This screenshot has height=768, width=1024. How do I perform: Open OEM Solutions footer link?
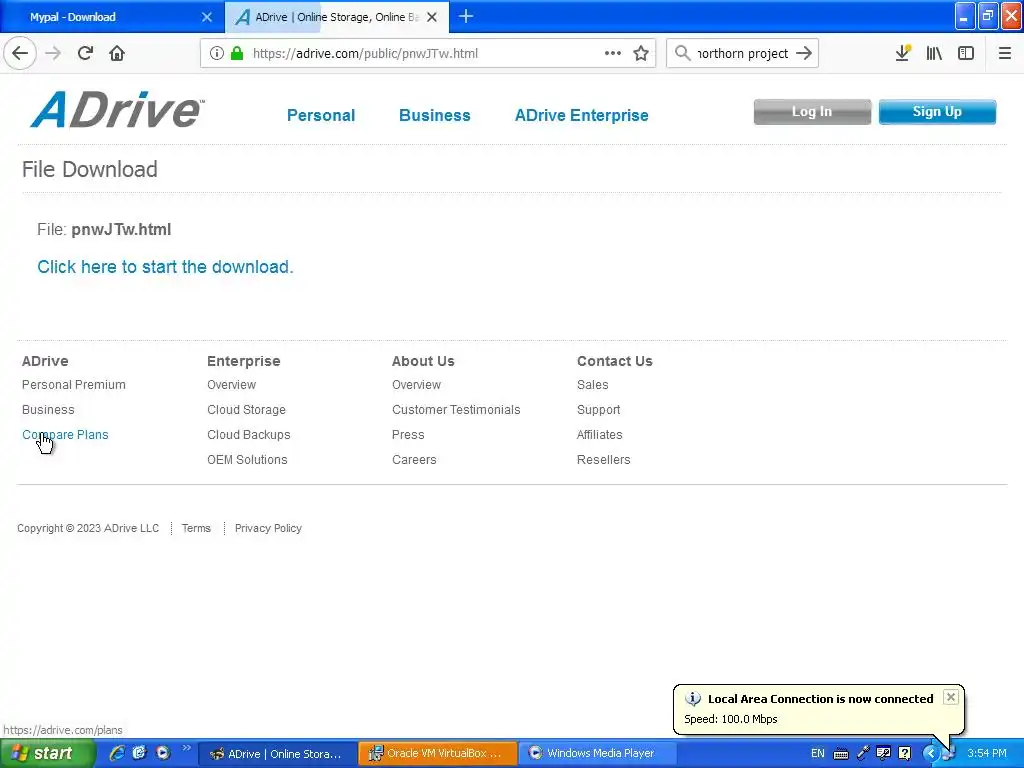tap(247, 460)
